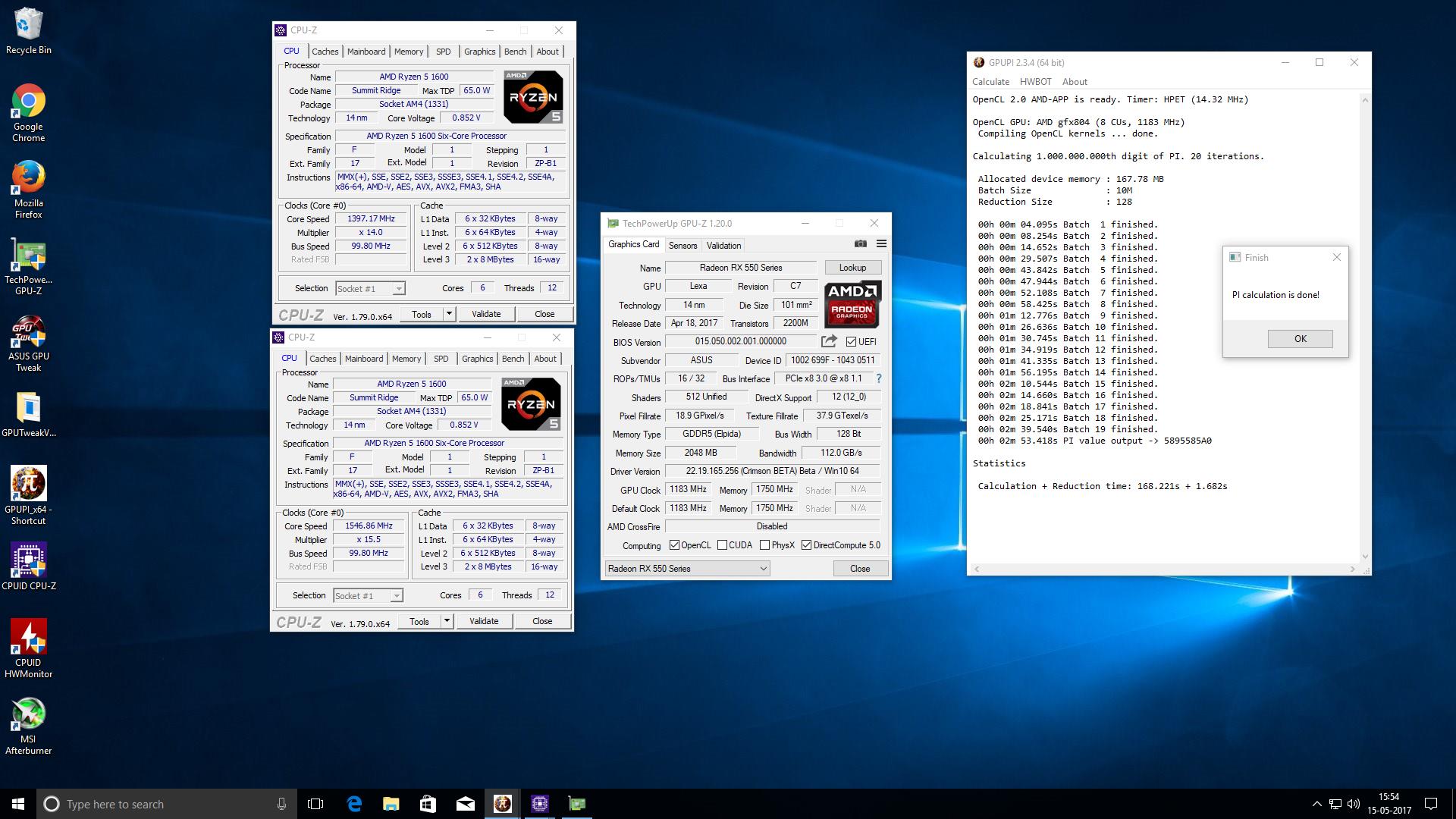Open the Radeon RX 550 Series GPU dropdown
Screen dimensions: 1456x819
coord(687,568)
